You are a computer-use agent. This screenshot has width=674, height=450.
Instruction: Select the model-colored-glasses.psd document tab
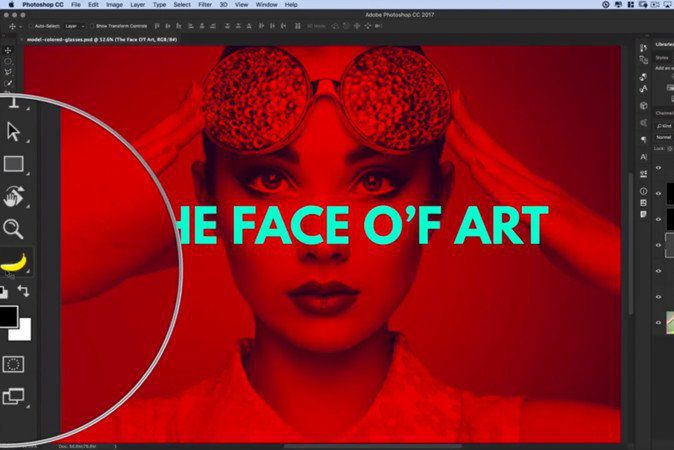[102, 40]
